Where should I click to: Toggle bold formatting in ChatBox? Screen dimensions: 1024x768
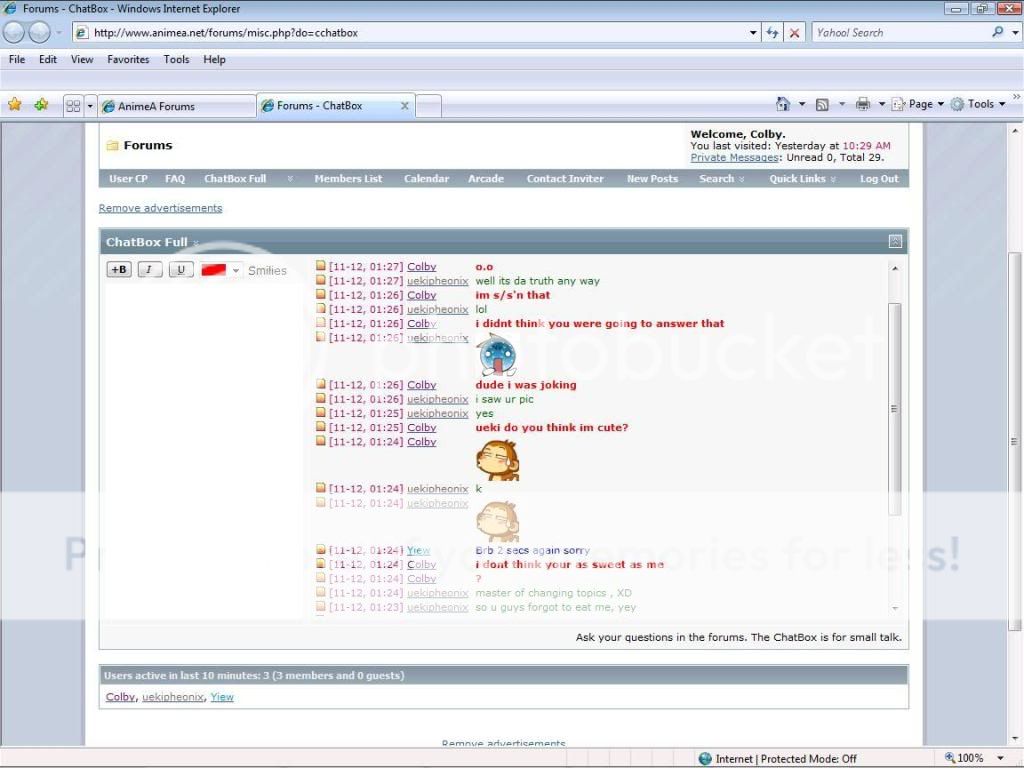point(119,270)
